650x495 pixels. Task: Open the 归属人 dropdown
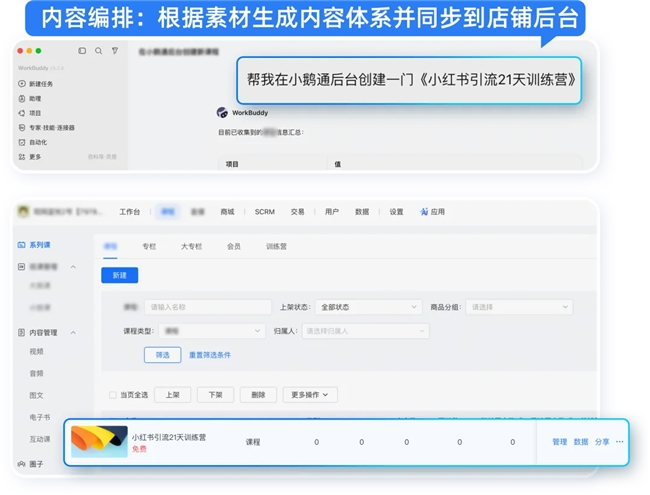tap(366, 331)
